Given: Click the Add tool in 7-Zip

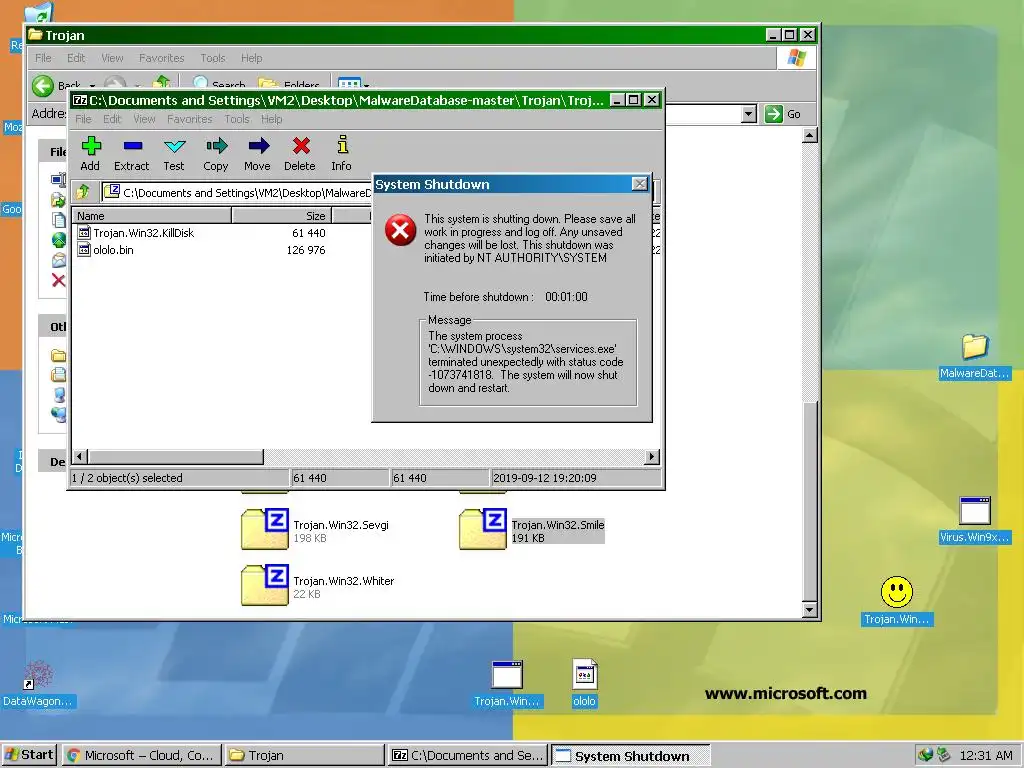Looking at the screenshot, I should pos(90,153).
